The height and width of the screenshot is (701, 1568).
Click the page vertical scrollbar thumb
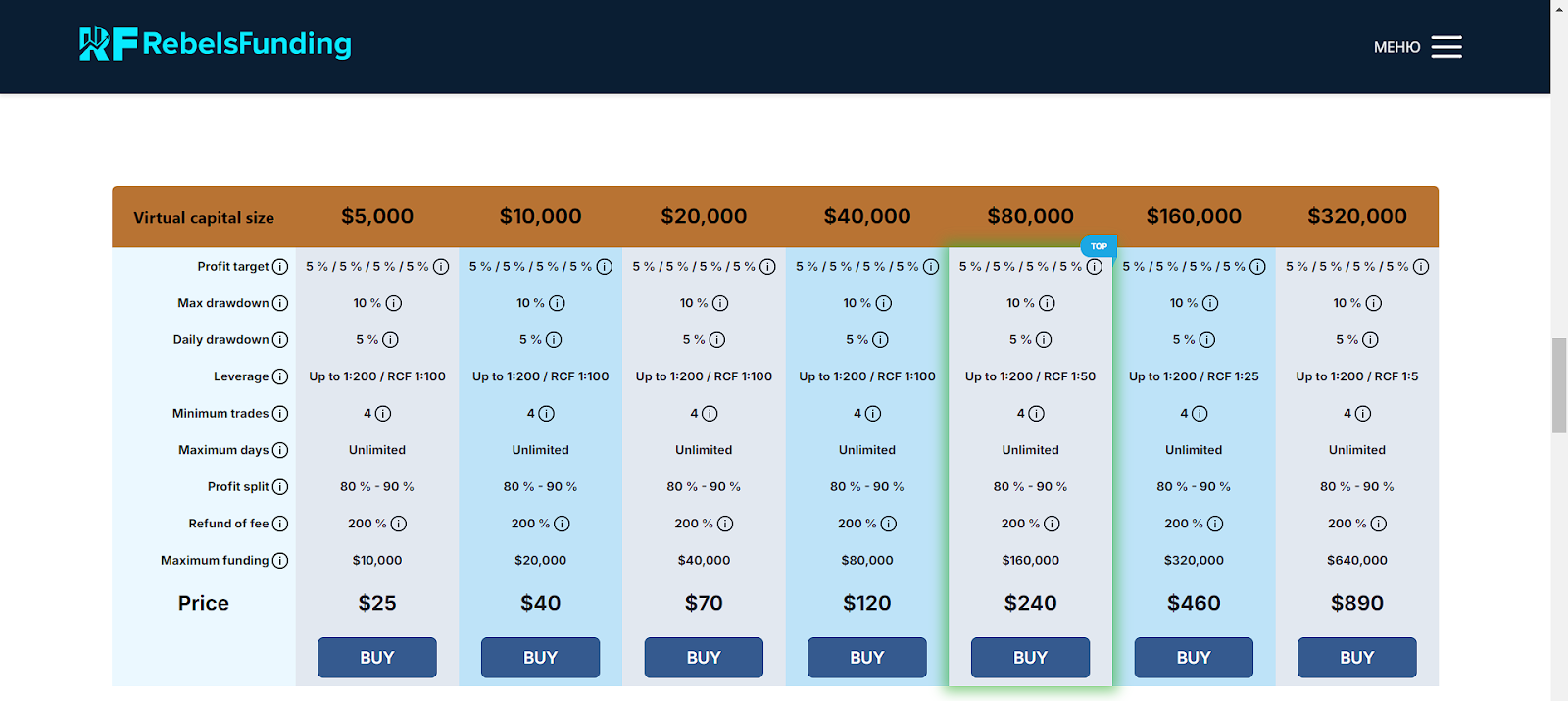point(1559,385)
